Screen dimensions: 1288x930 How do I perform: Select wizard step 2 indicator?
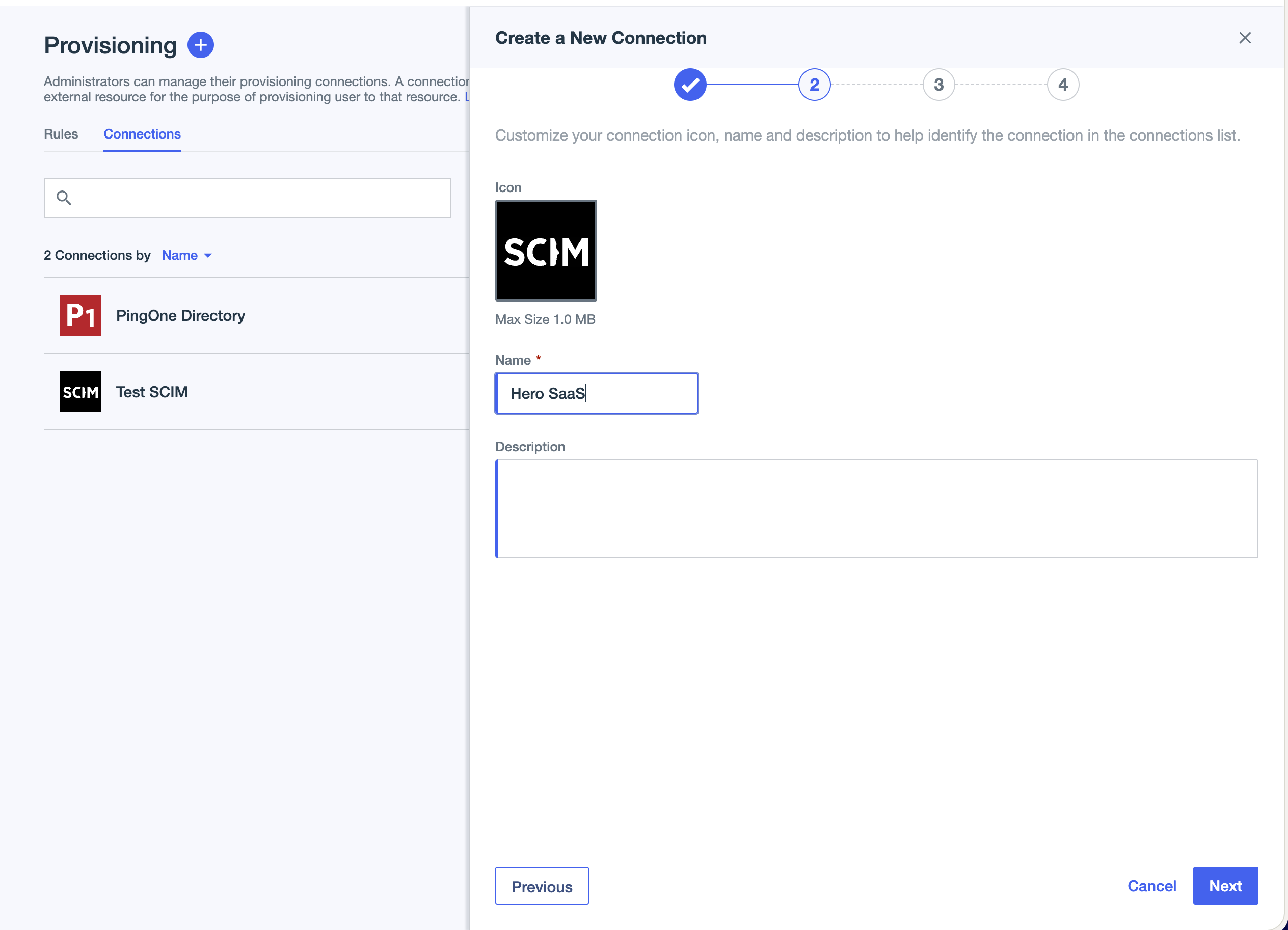pyautogui.click(x=814, y=84)
